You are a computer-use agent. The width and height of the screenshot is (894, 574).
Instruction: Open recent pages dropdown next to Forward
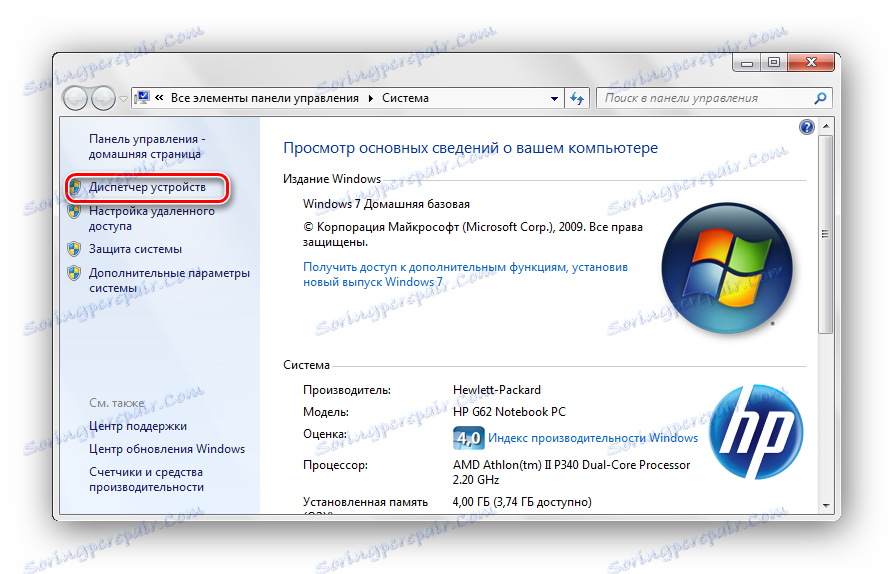(123, 99)
